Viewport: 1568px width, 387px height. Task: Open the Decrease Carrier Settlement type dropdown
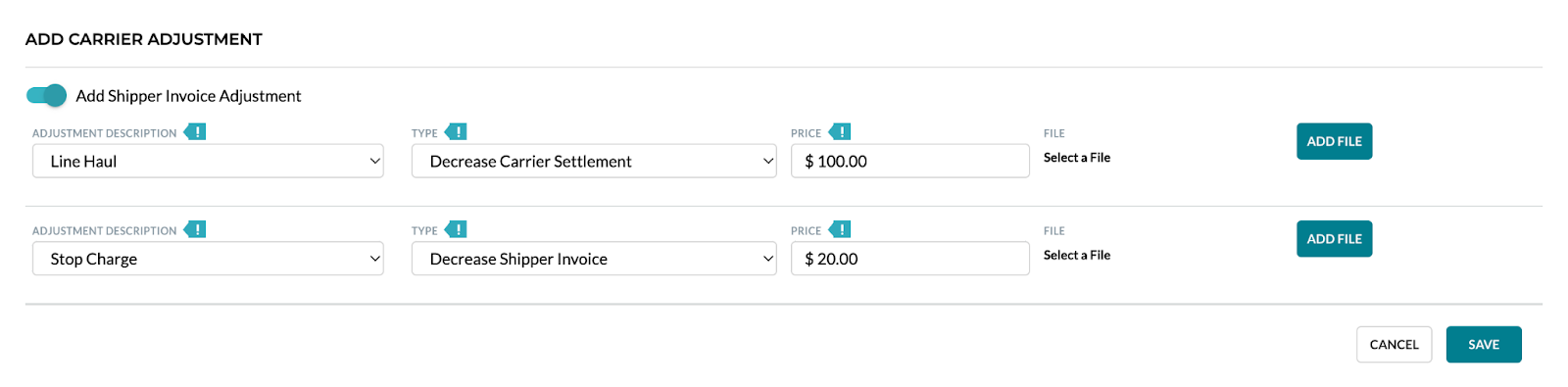[x=594, y=161]
